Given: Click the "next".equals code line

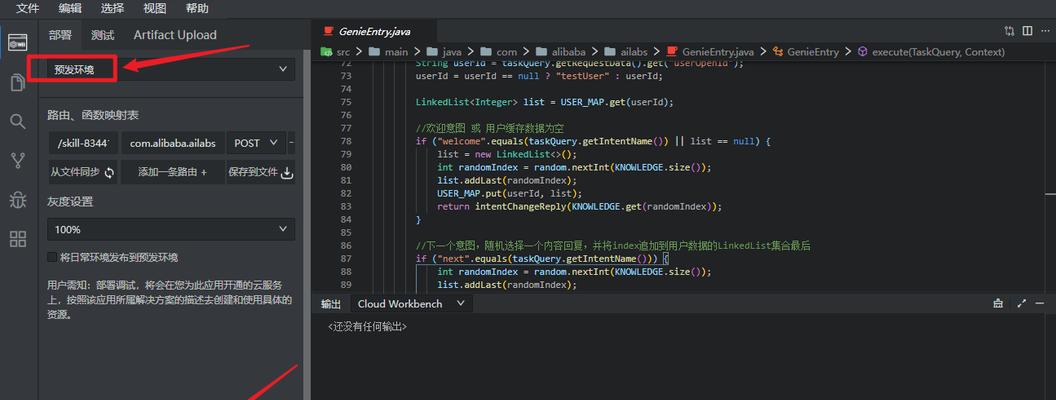Looking at the screenshot, I should (x=541, y=259).
